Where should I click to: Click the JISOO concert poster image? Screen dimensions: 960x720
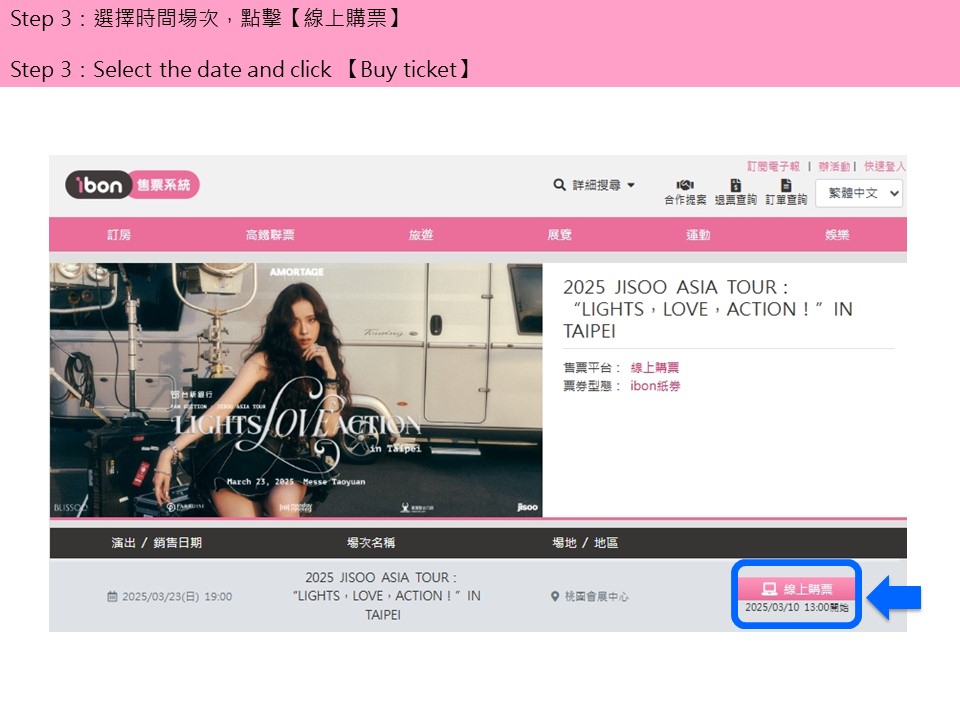(296, 390)
